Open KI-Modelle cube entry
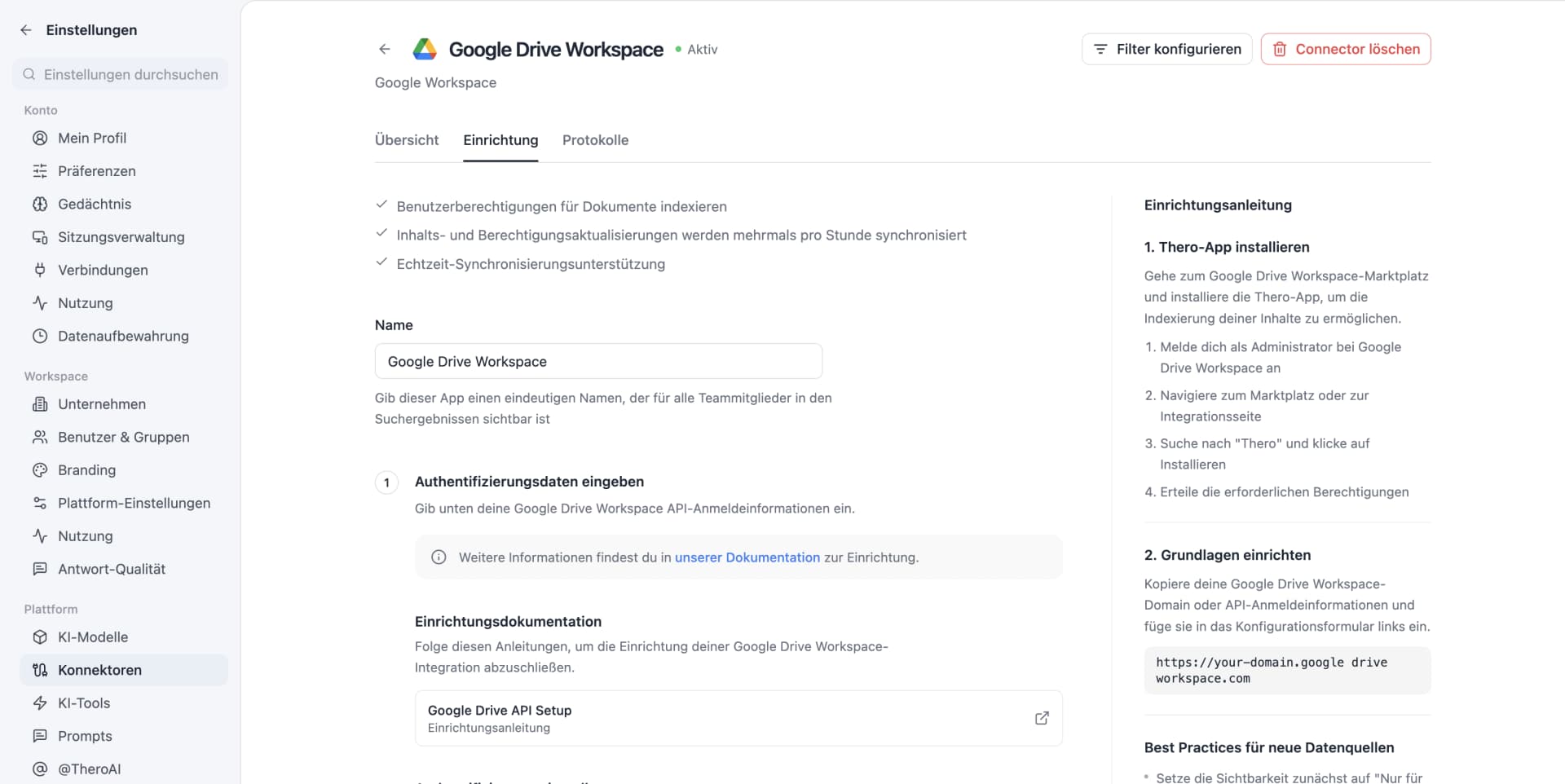Image resolution: width=1565 pixels, height=784 pixels. (124, 637)
